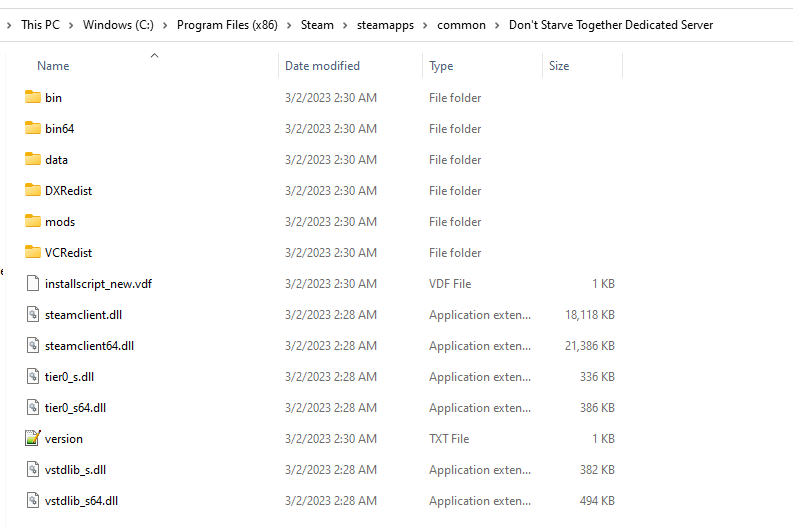Select the DXRedist folder icon

[32, 191]
